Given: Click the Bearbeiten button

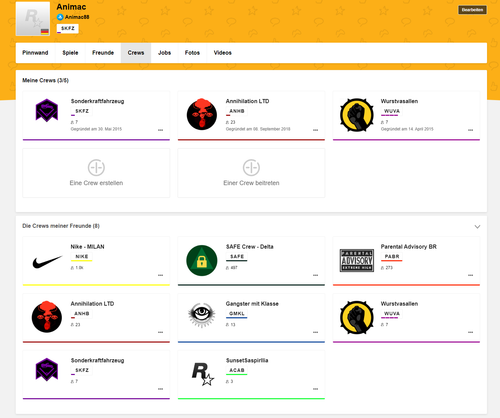Looking at the screenshot, I should coord(472,10).
